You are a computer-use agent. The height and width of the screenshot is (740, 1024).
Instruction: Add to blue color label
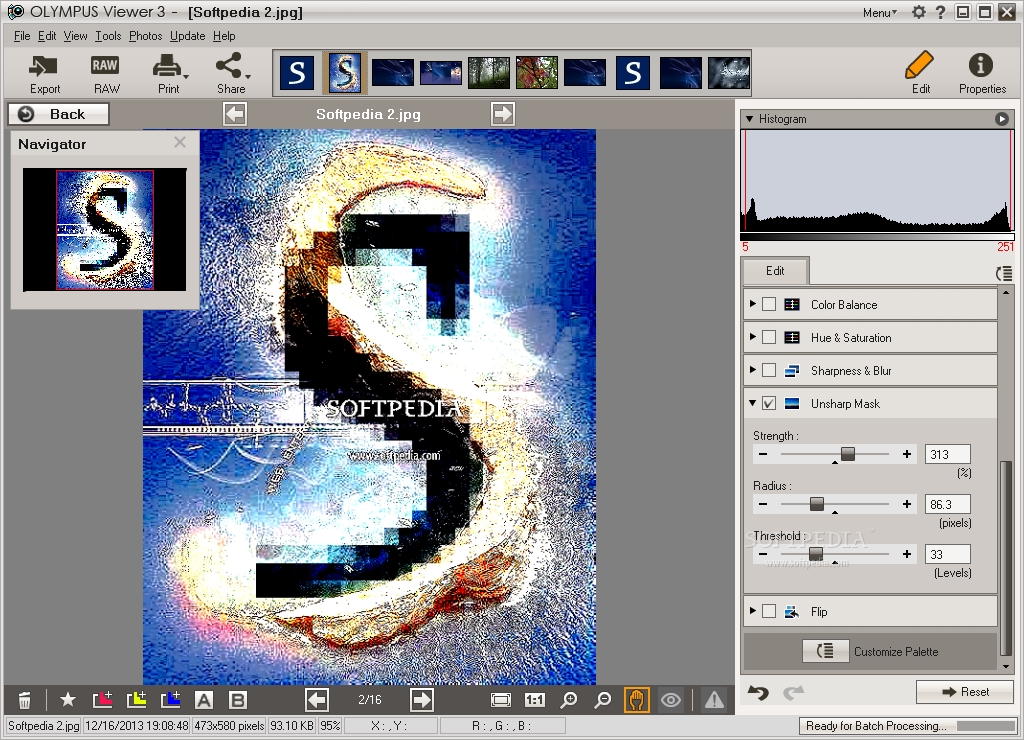(170, 700)
